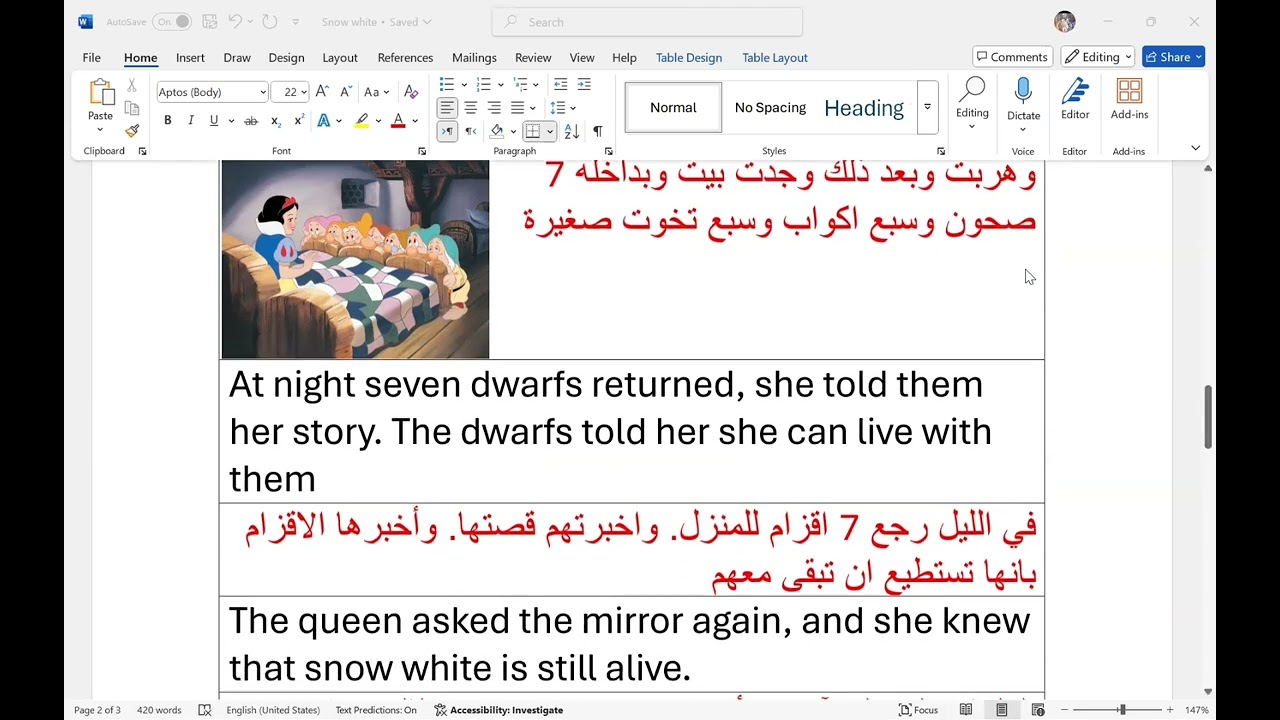Viewport: 1280px width, 720px height.
Task: Switch to Read Mode view icon
Action: coord(966,710)
